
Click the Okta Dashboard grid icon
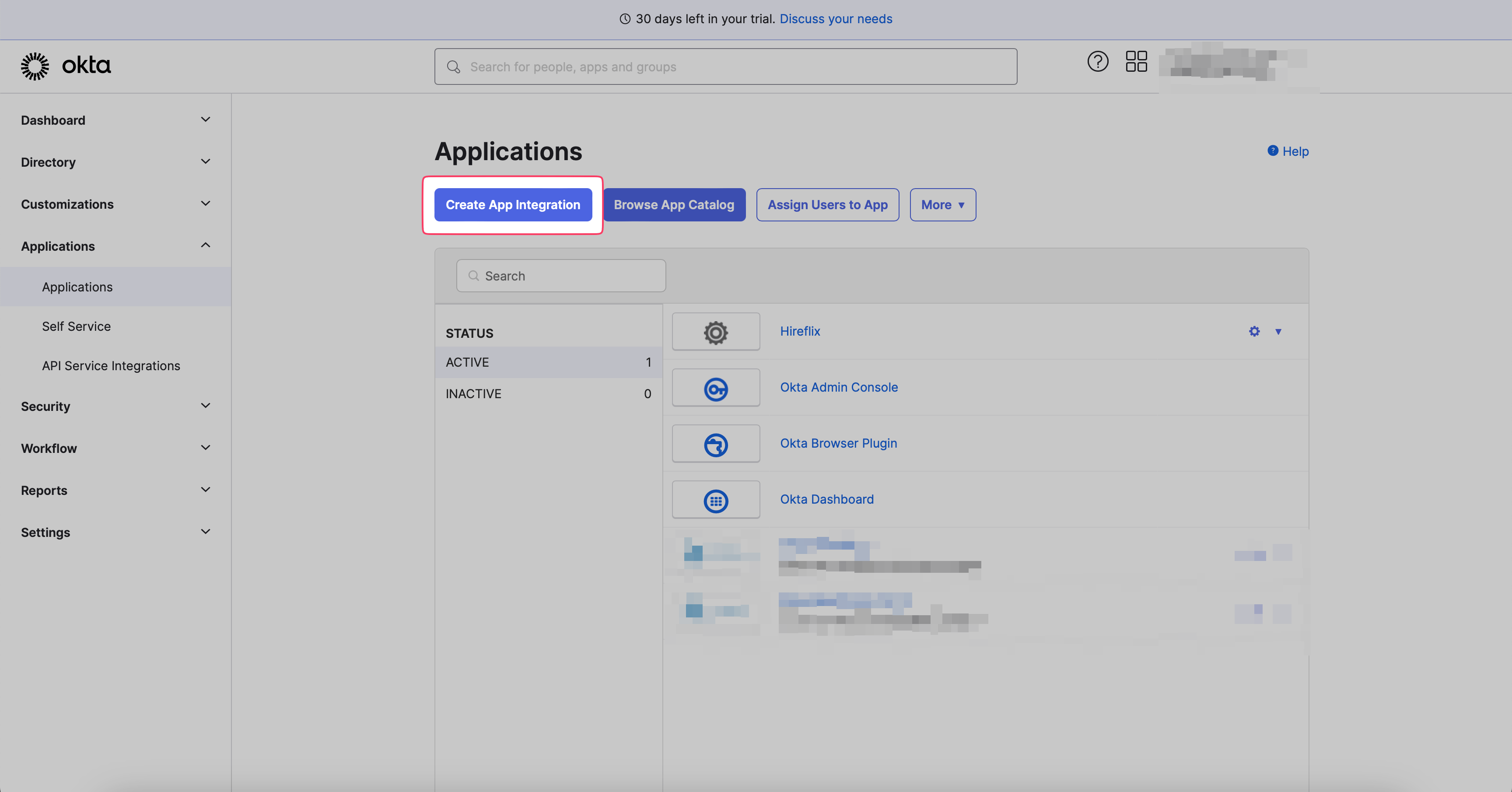pos(715,501)
